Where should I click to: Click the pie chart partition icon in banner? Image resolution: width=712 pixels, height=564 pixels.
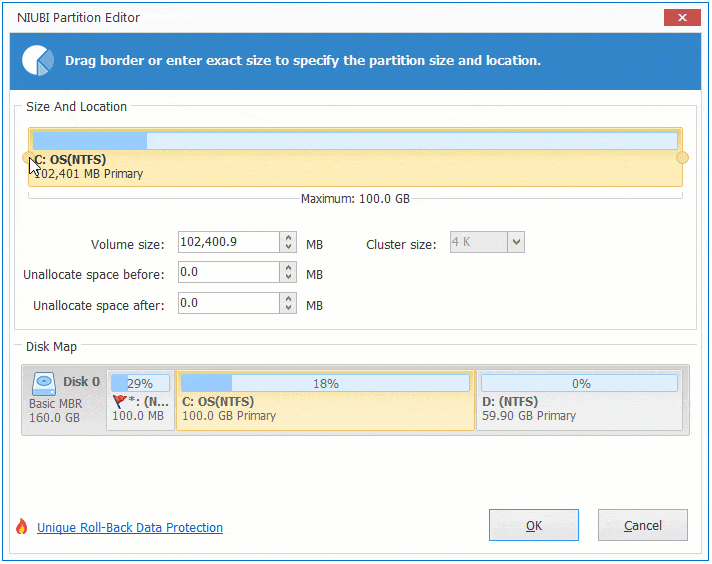pyautogui.click(x=38, y=60)
